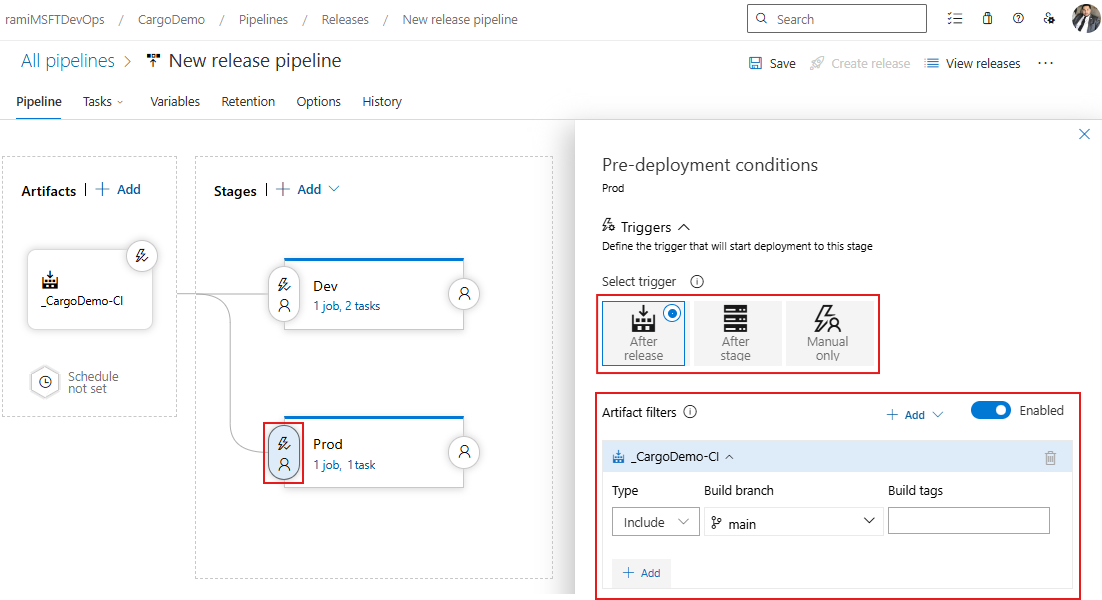Click the View releases button

972,63
